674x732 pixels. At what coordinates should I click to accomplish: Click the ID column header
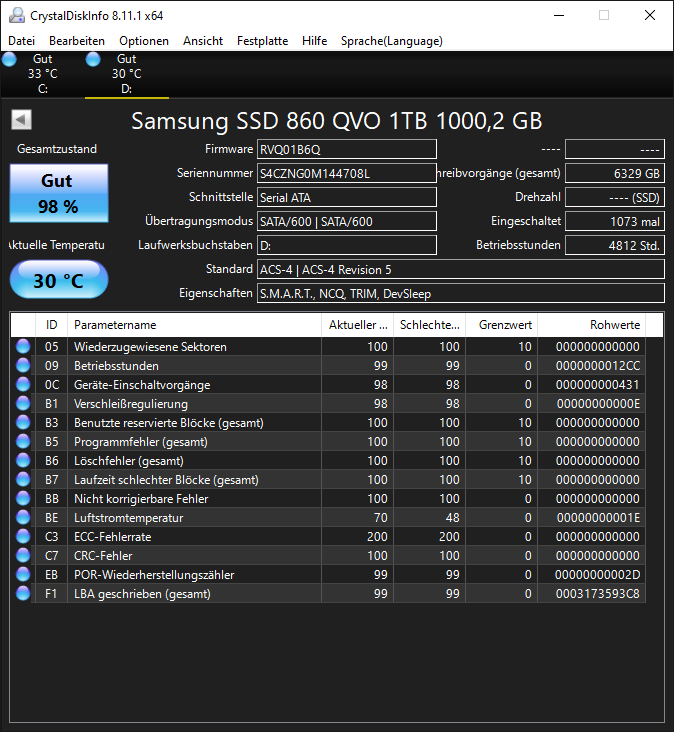(51, 325)
